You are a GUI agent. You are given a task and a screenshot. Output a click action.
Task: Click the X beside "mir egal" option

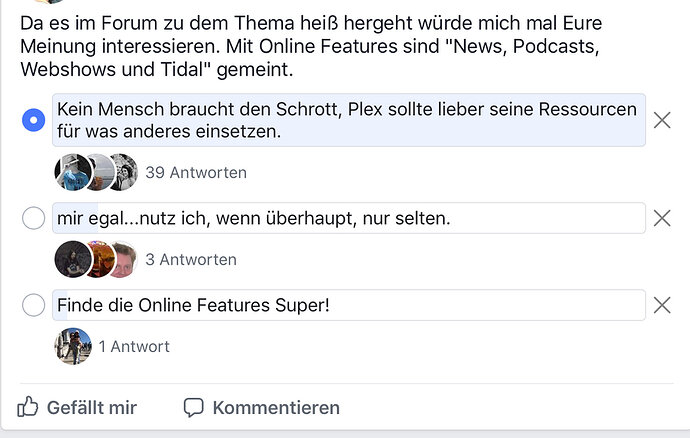click(x=661, y=218)
